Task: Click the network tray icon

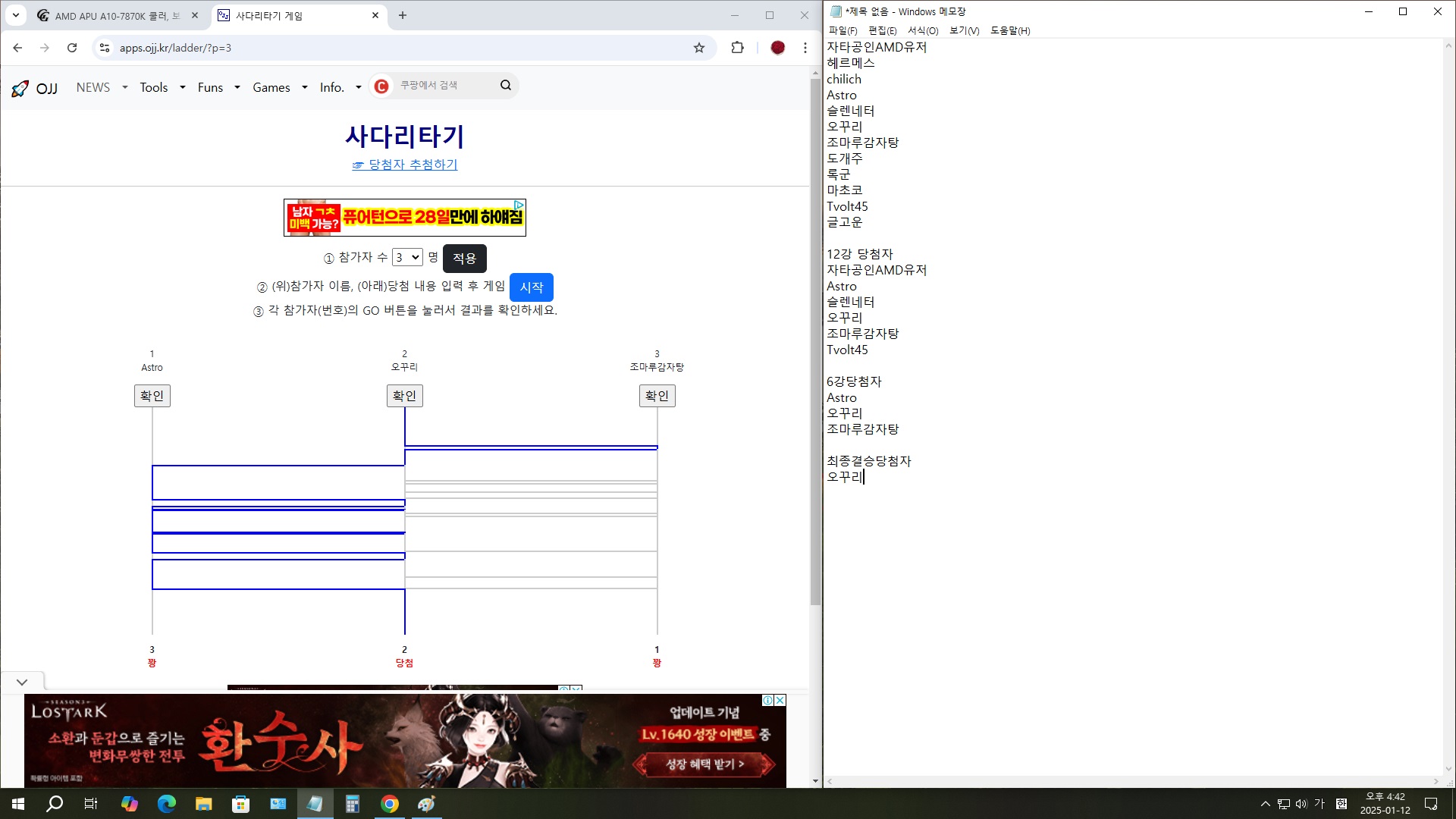Action: click(1283, 804)
